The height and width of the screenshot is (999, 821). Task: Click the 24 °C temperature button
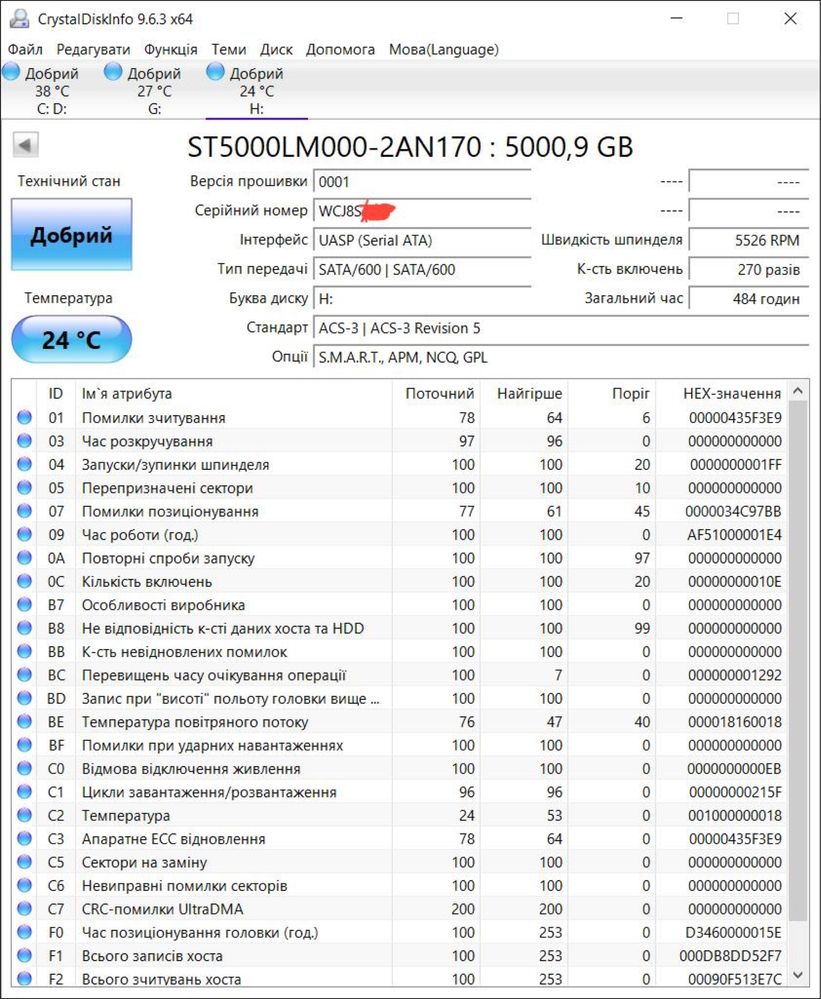coord(71,340)
